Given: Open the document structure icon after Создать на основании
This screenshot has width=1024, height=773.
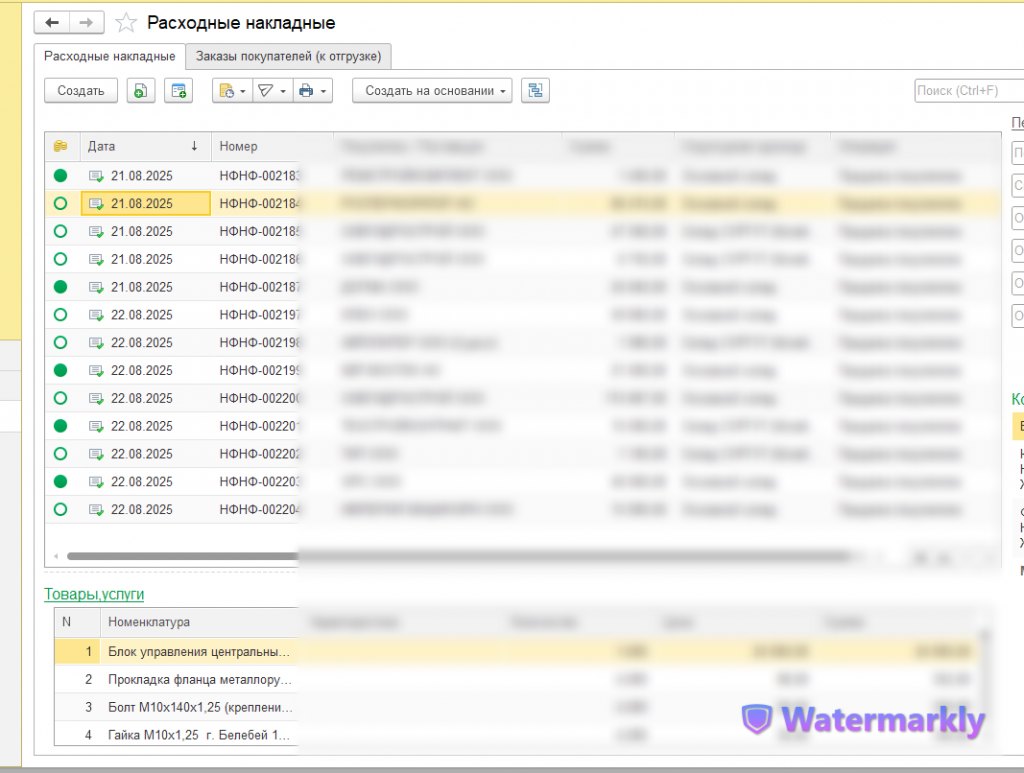Looking at the screenshot, I should [536, 91].
